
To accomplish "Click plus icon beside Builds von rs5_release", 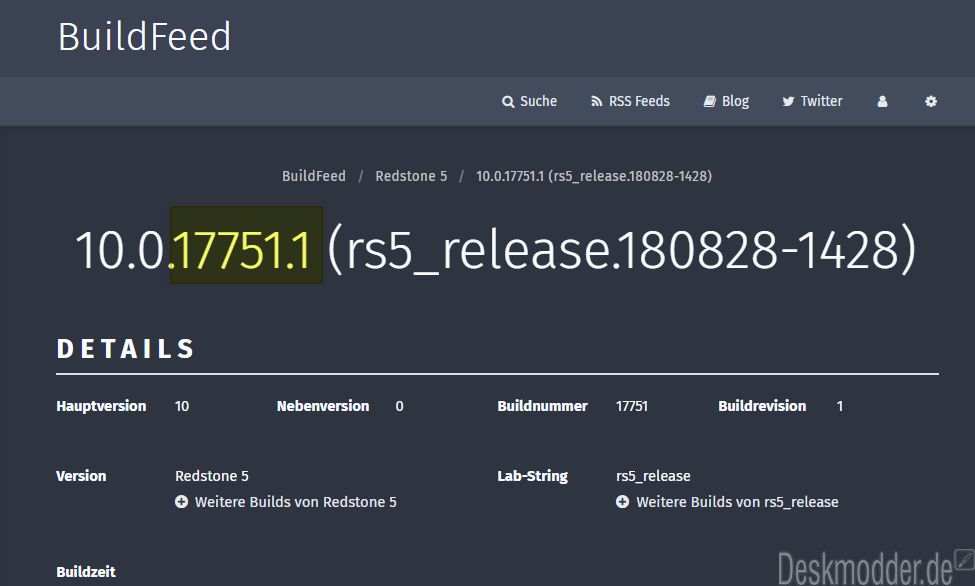I will tap(622, 501).
